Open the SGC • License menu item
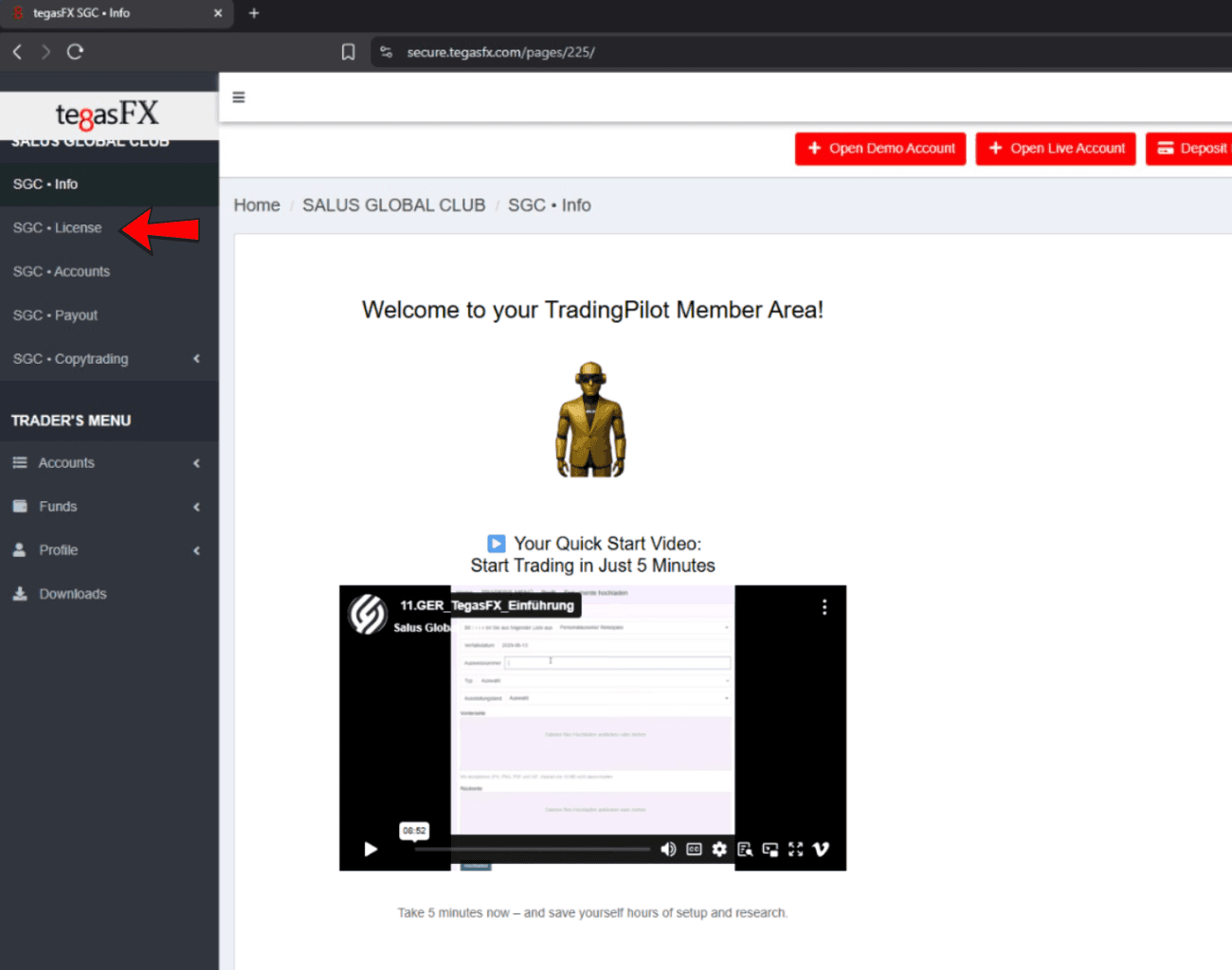1232x970 pixels. click(109, 227)
